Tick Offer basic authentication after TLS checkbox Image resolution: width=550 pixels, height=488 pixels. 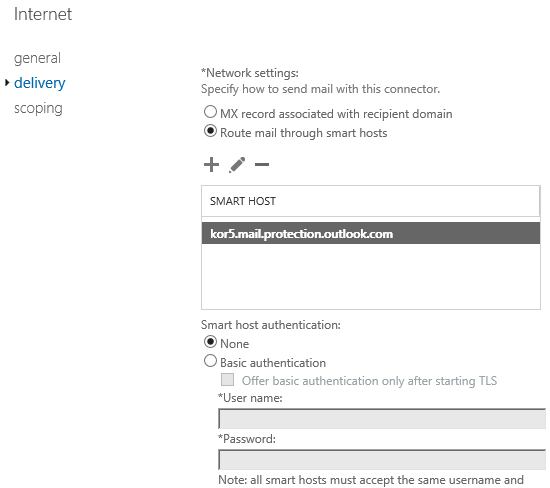coord(227,379)
